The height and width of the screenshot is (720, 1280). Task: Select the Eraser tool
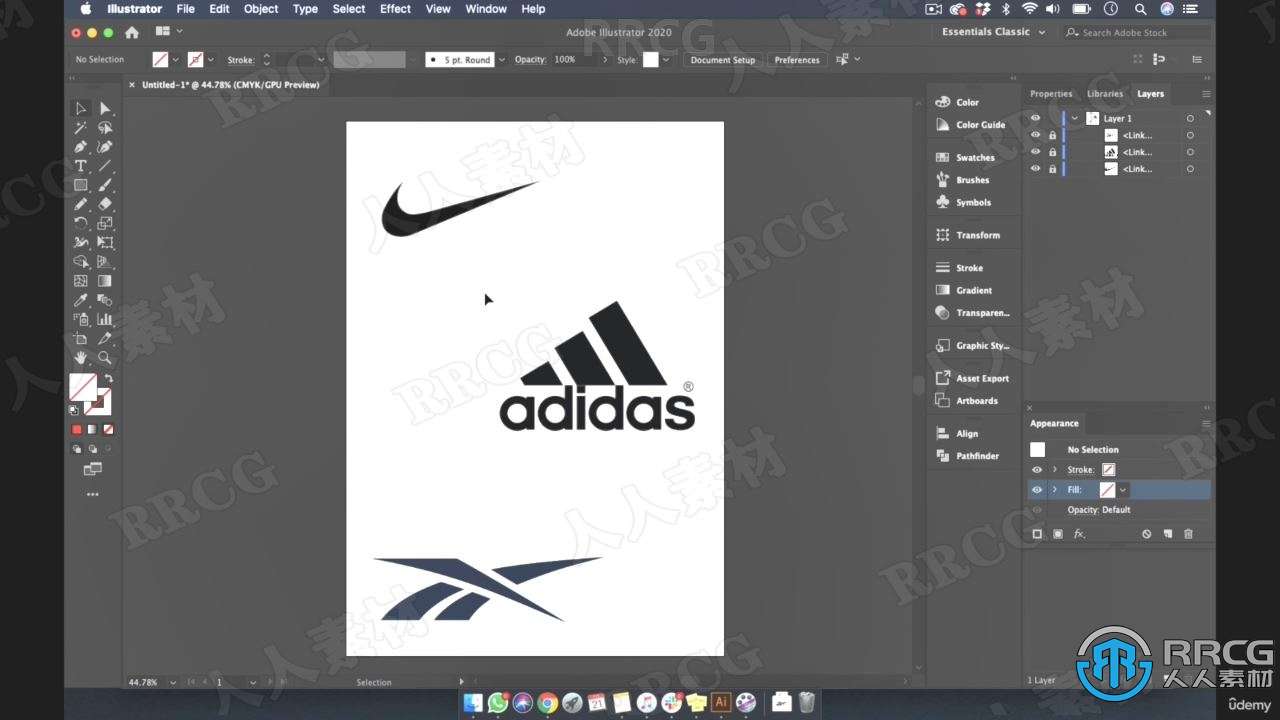pyautogui.click(x=105, y=204)
